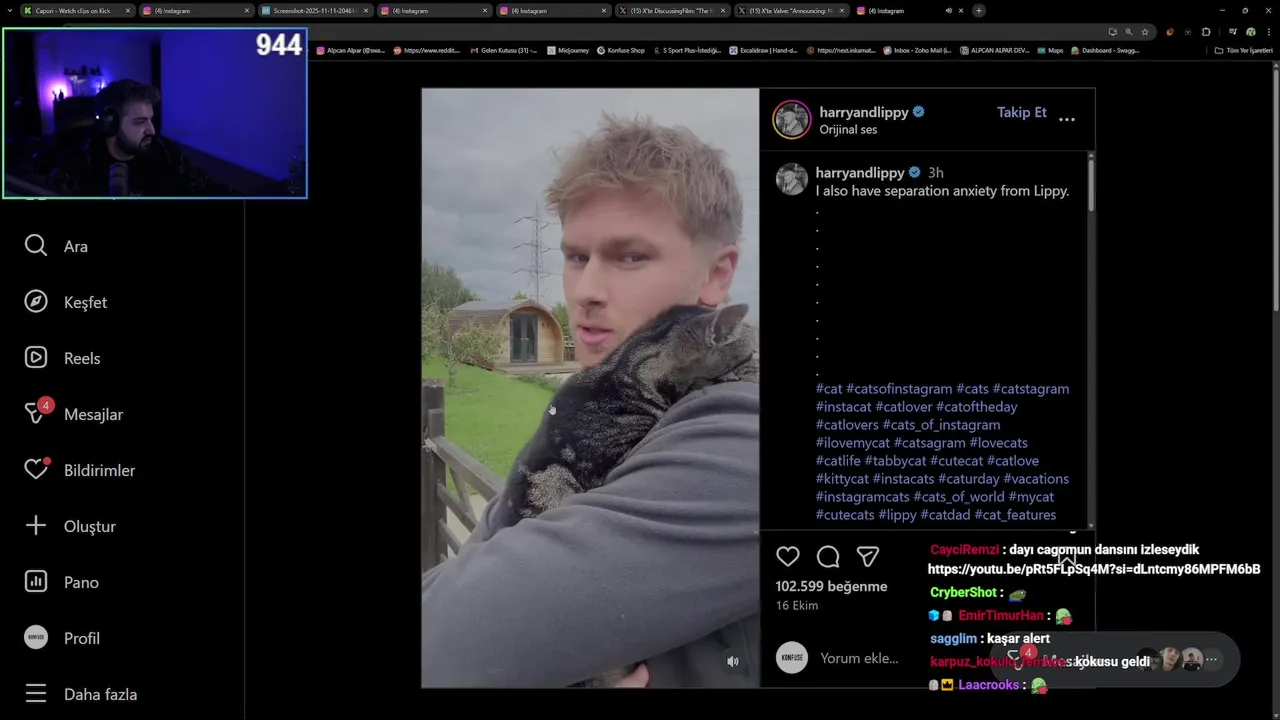Click the 3h timestamp beside caption username
Image resolution: width=1280 pixels, height=720 pixels.
pyautogui.click(x=935, y=173)
